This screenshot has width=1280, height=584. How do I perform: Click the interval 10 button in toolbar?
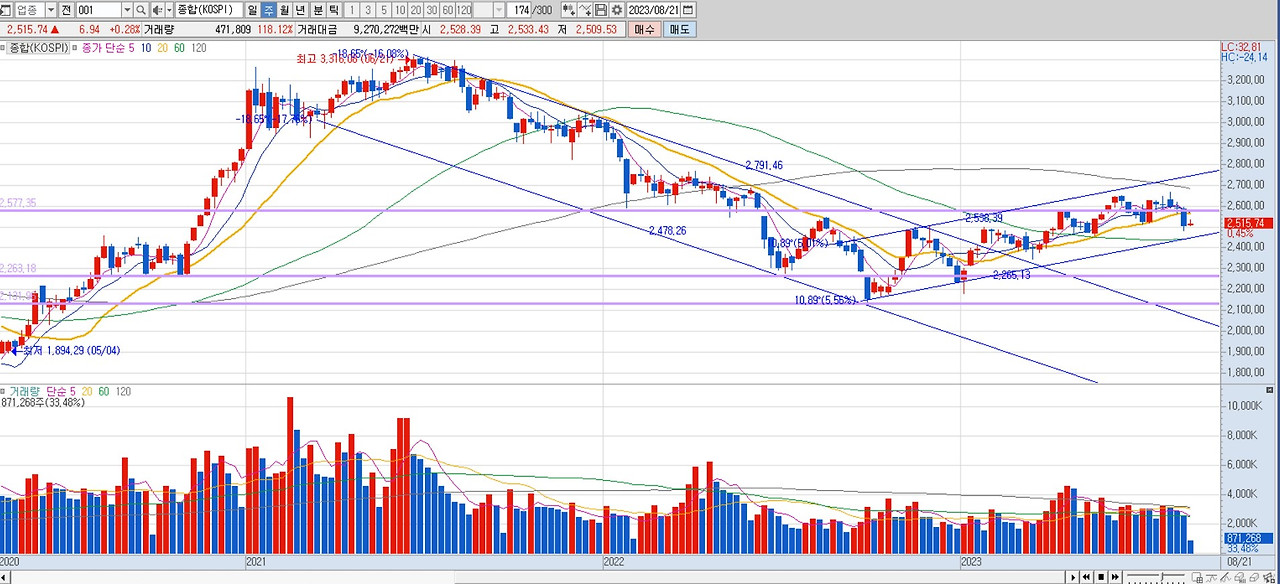pos(400,10)
